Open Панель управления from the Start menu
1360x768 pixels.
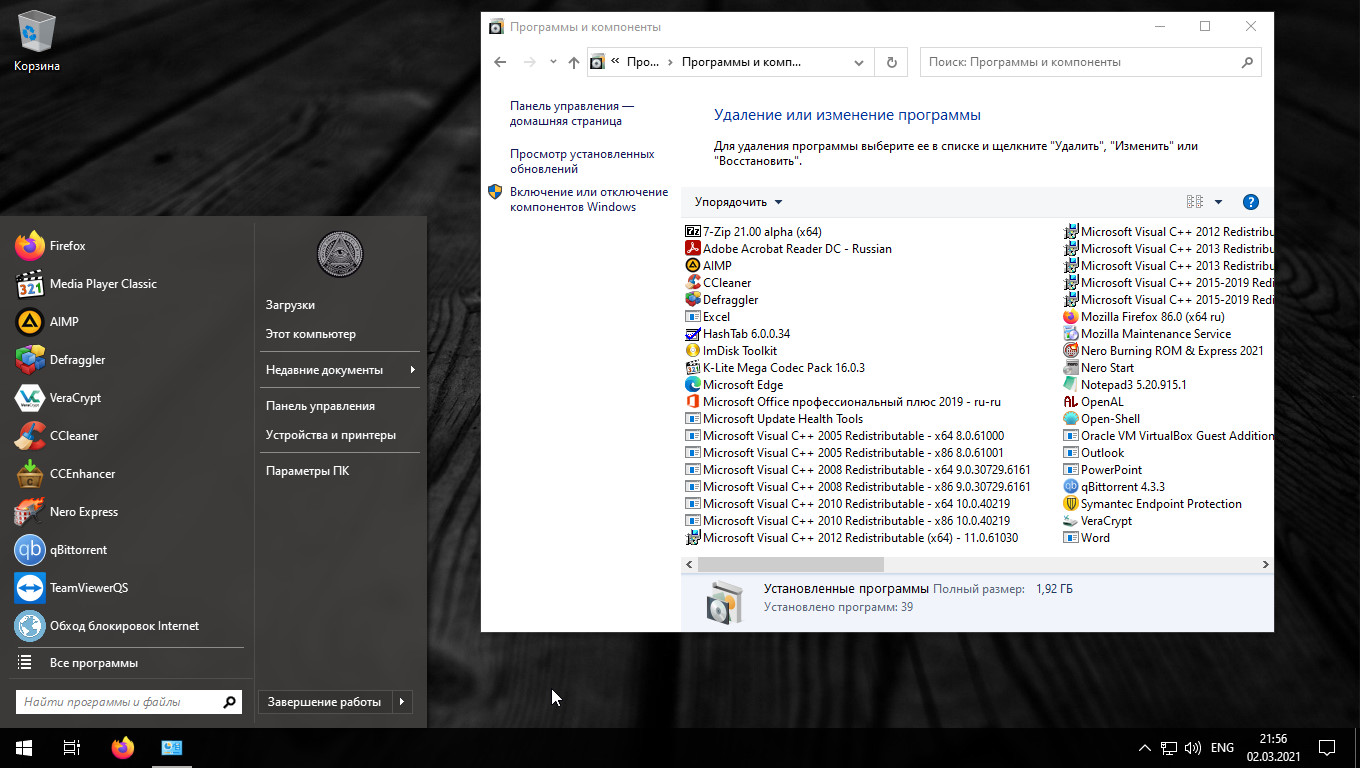(320, 406)
